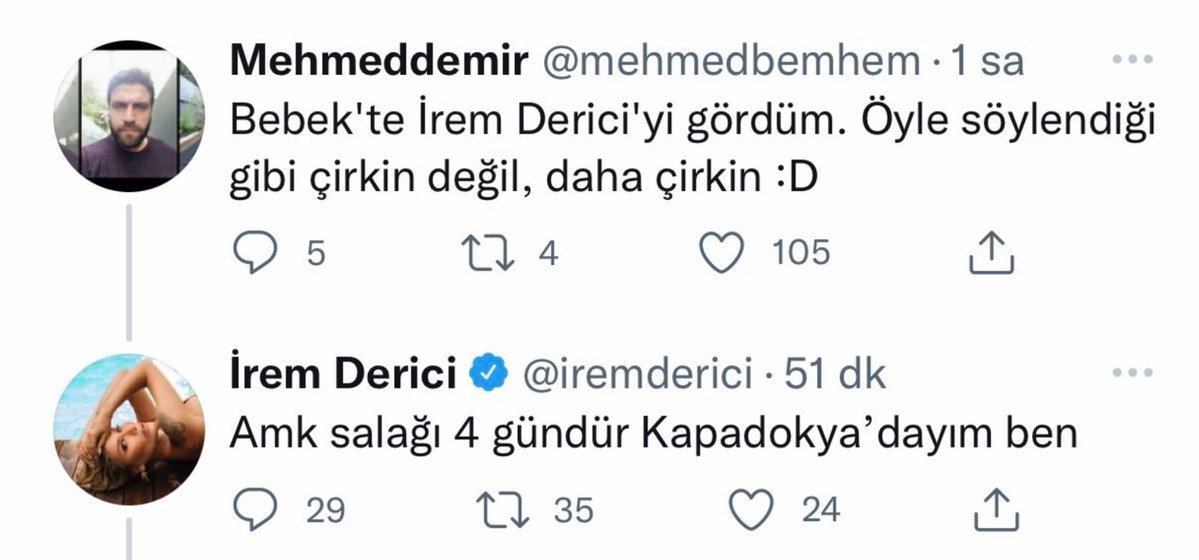Share İrem Derici's reply tweet
Screen dimensions: 1199x560
992,511
